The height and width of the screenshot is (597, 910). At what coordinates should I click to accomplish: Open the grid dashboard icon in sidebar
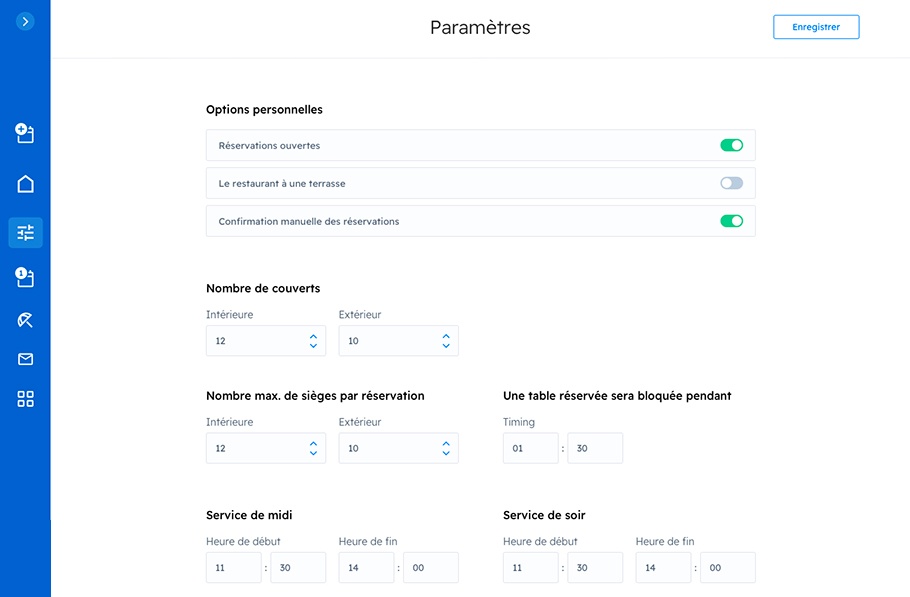click(x=25, y=399)
